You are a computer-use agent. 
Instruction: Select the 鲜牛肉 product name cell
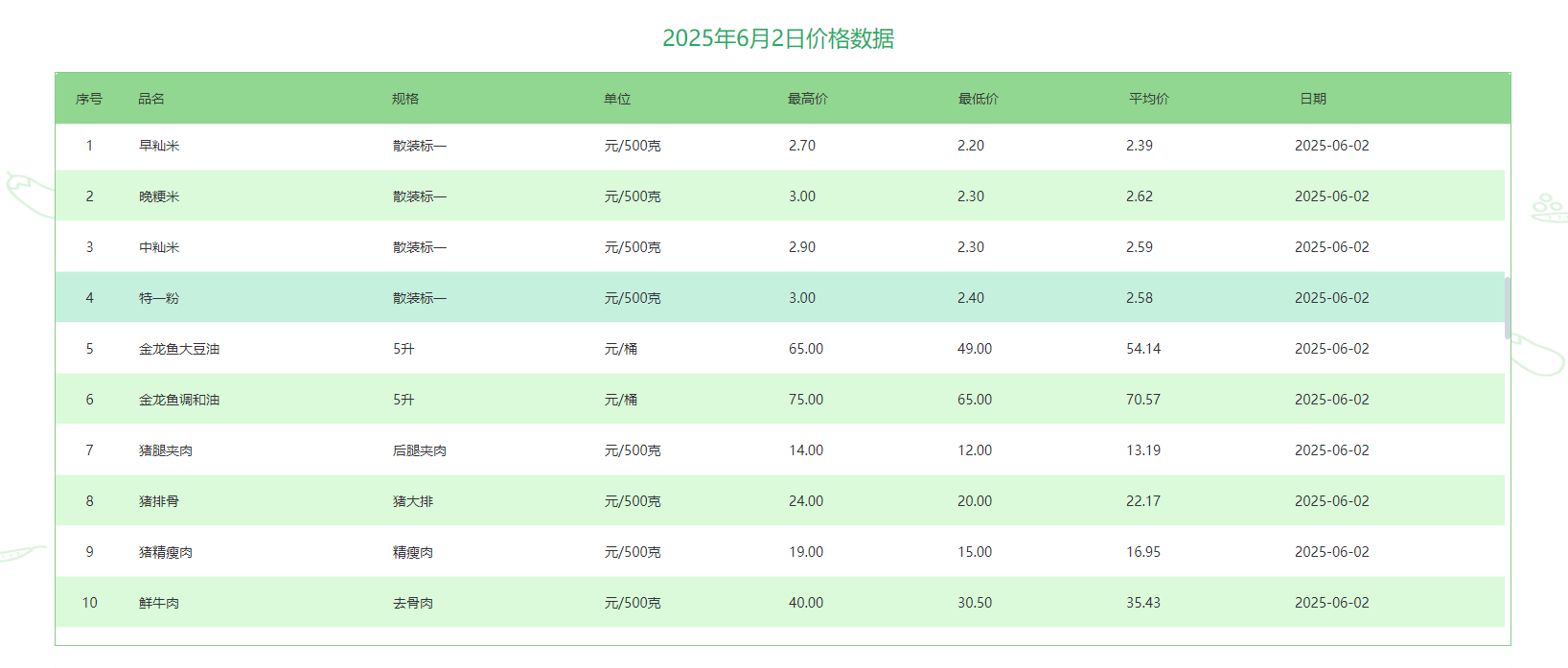159,603
